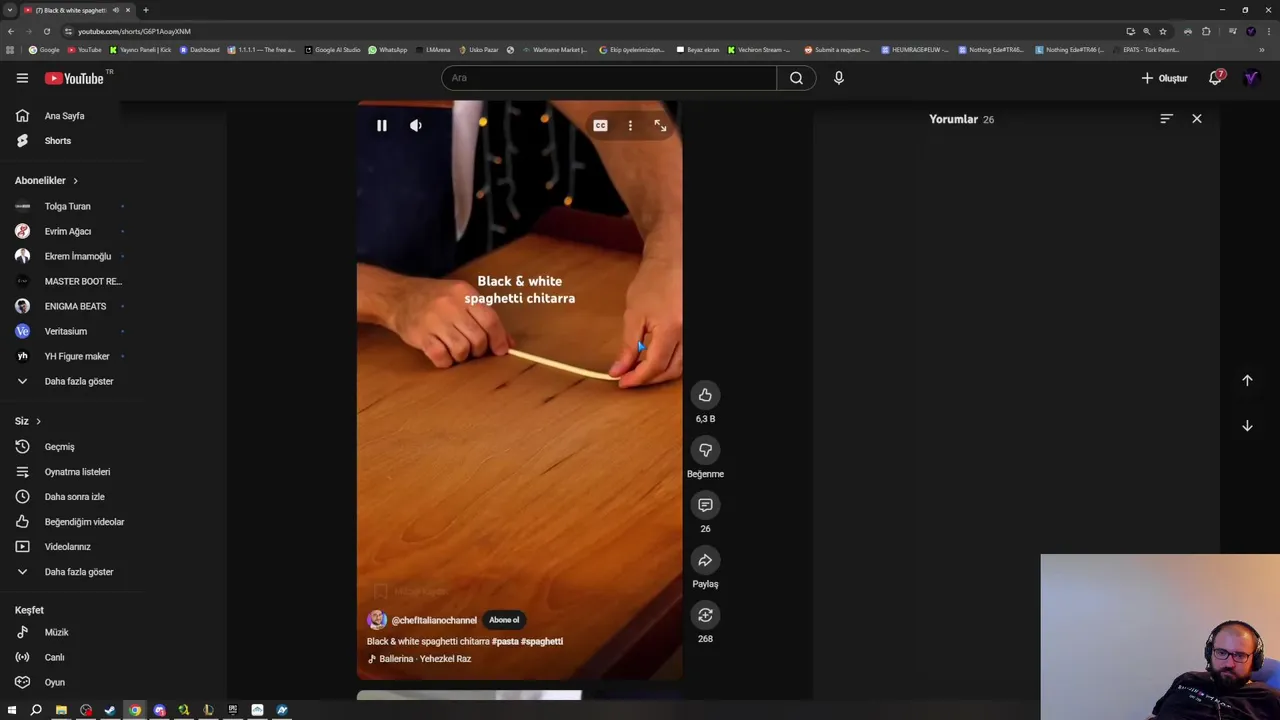Open comments icon showing 26
Viewport: 1280px width, 720px height.
pos(705,505)
